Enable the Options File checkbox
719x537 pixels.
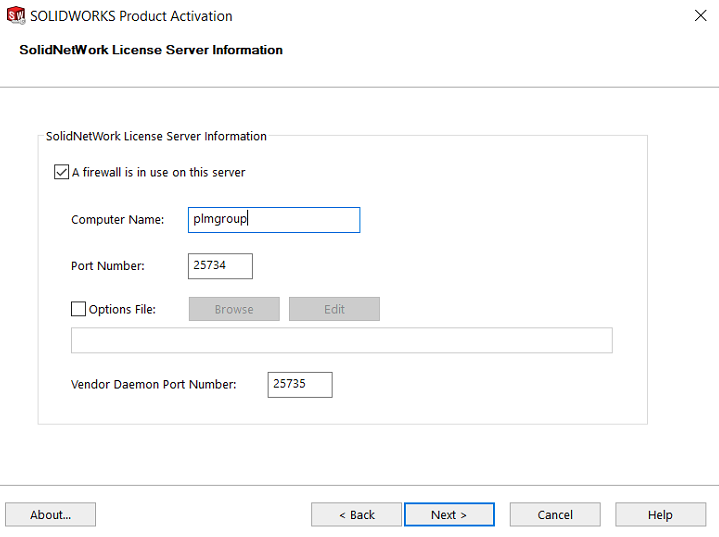point(78,309)
